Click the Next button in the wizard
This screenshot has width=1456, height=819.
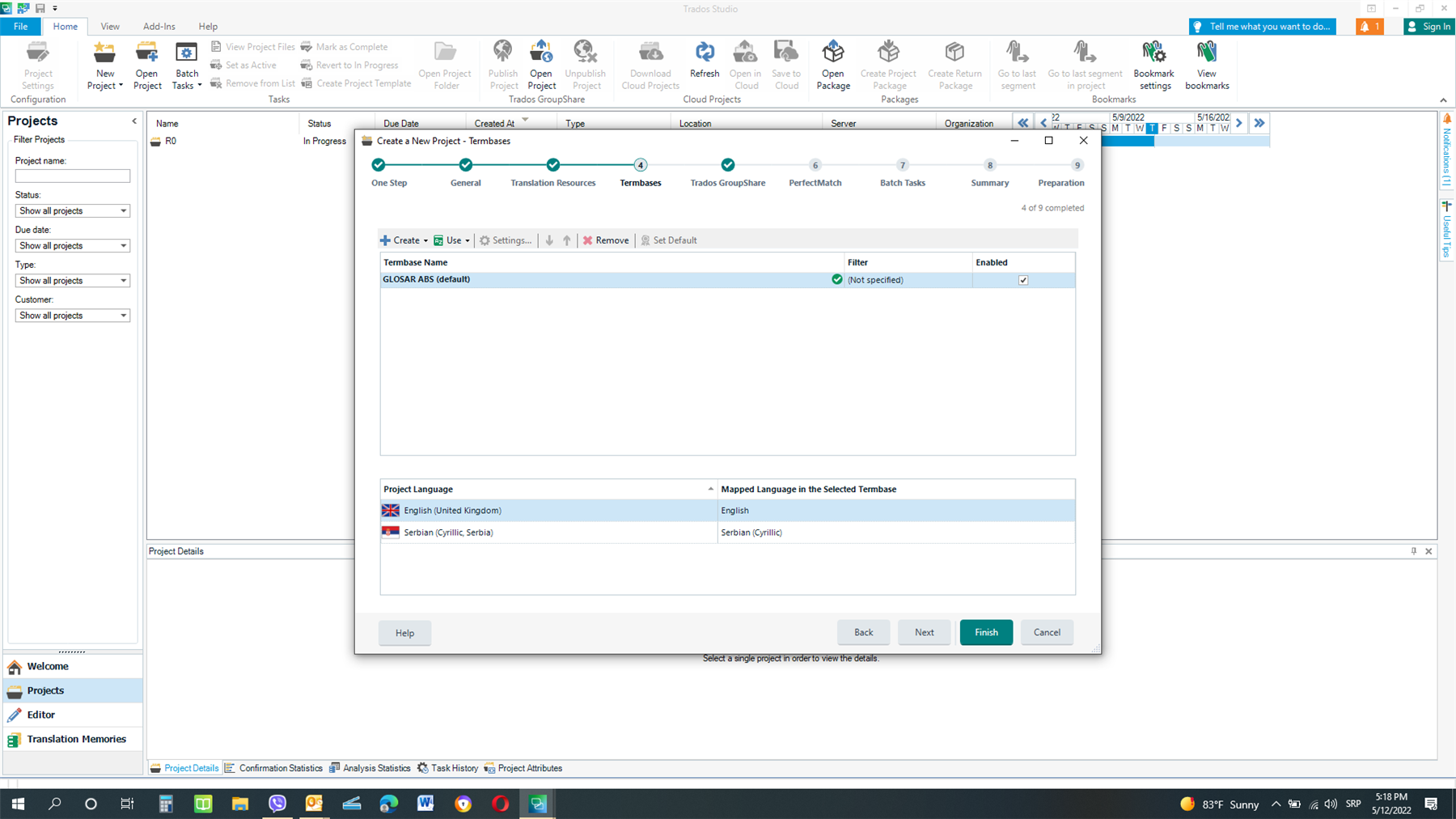pos(924,632)
